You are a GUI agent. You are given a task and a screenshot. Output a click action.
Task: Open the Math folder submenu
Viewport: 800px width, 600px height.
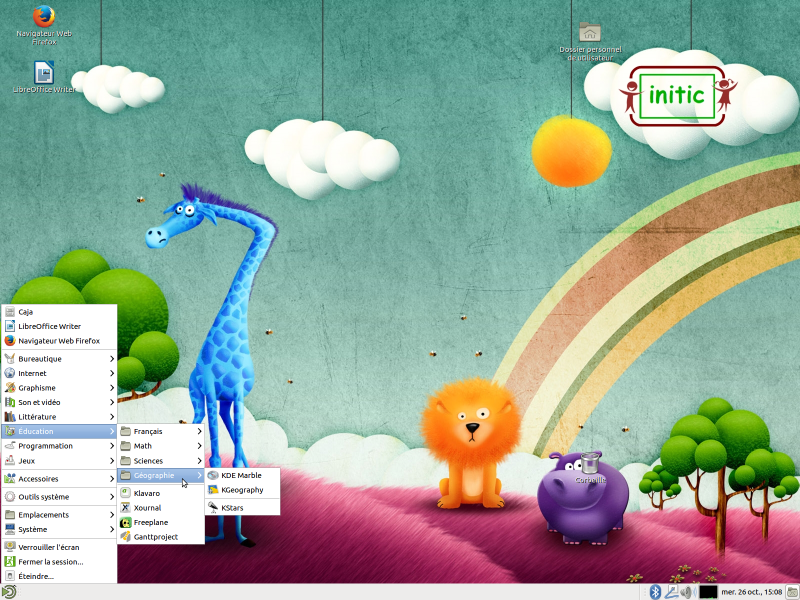[161, 446]
